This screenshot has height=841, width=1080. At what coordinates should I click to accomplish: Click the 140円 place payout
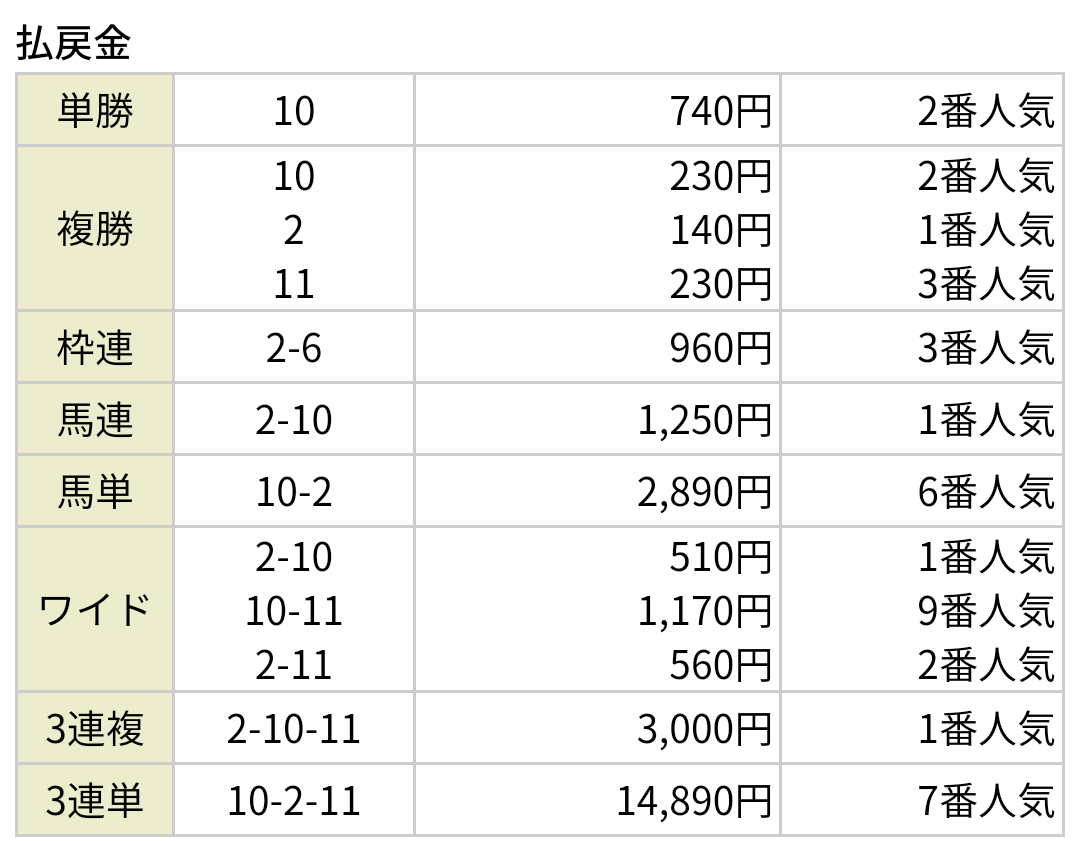tap(720, 230)
